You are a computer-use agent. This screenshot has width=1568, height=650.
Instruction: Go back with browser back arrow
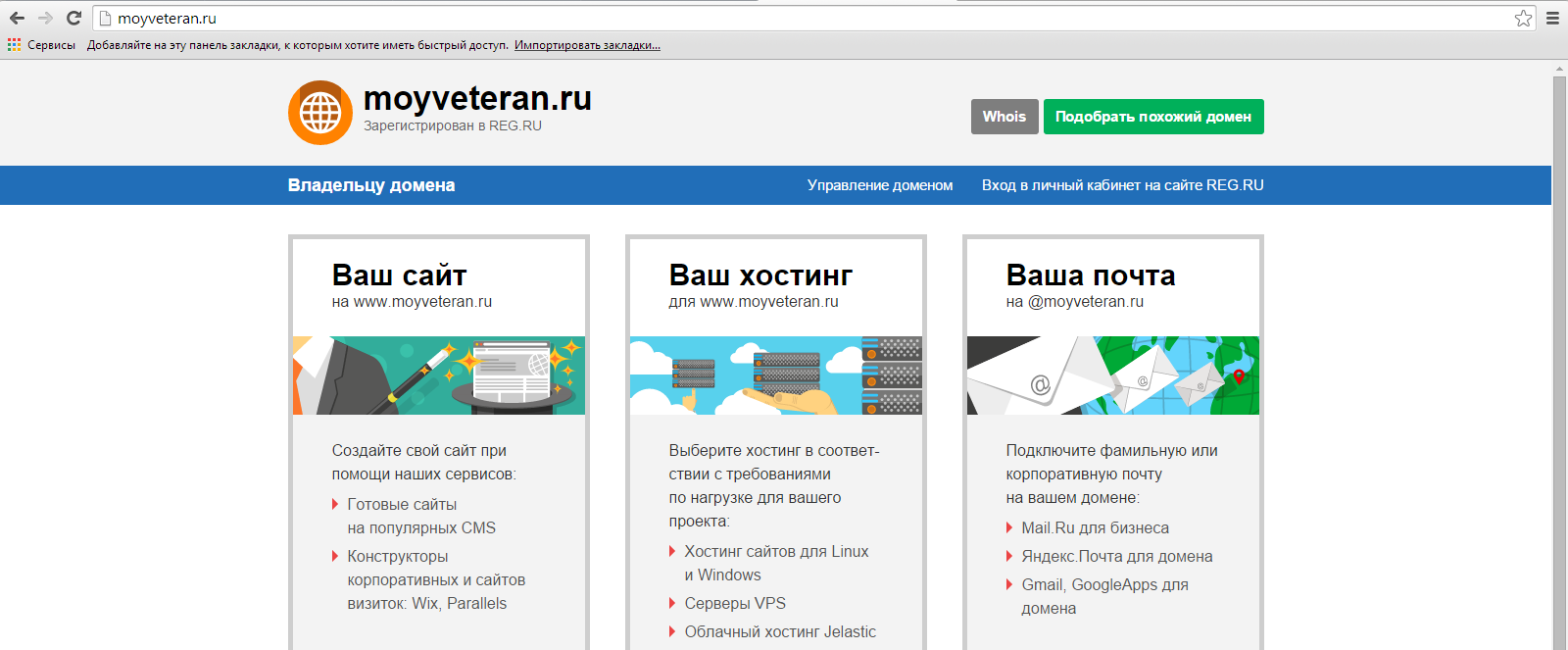17,18
